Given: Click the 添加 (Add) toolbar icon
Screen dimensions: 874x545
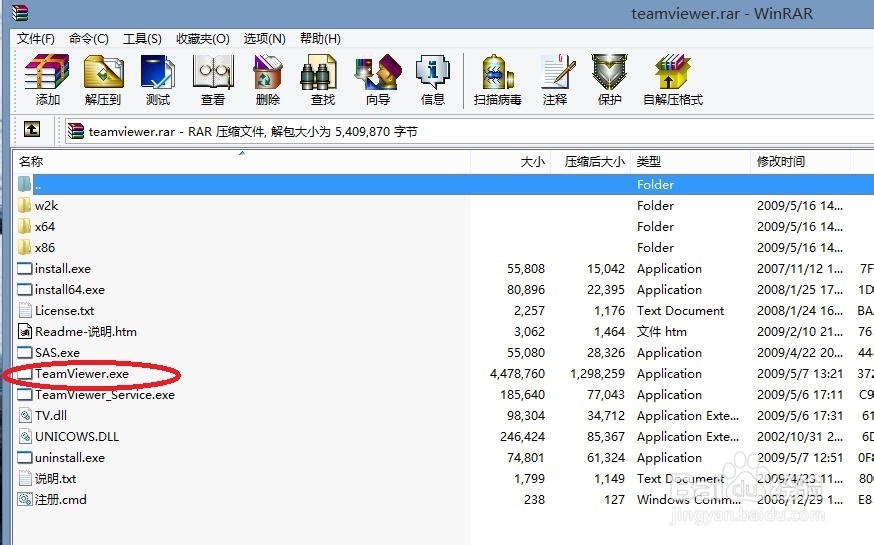Looking at the screenshot, I should pos(47,71).
